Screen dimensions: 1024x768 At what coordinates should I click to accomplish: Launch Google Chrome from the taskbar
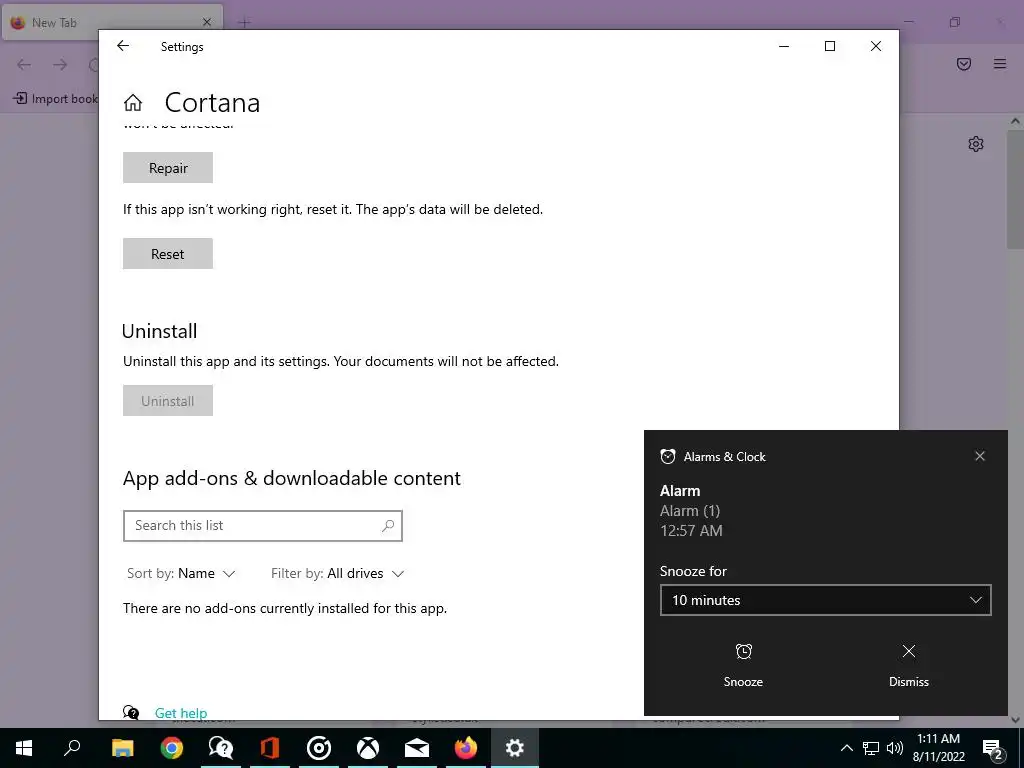click(x=172, y=748)
